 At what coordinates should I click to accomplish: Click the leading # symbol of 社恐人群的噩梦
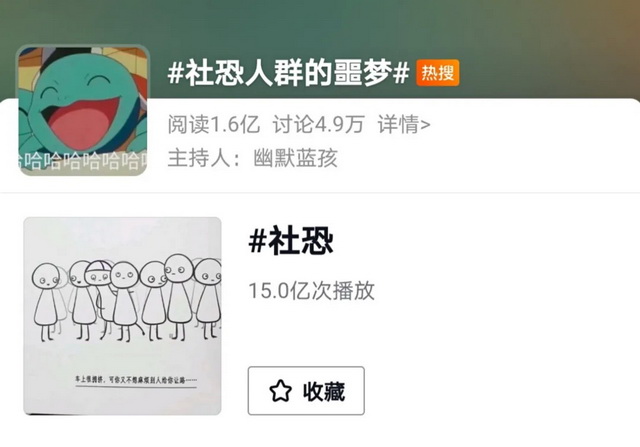[x=176, y=73]
